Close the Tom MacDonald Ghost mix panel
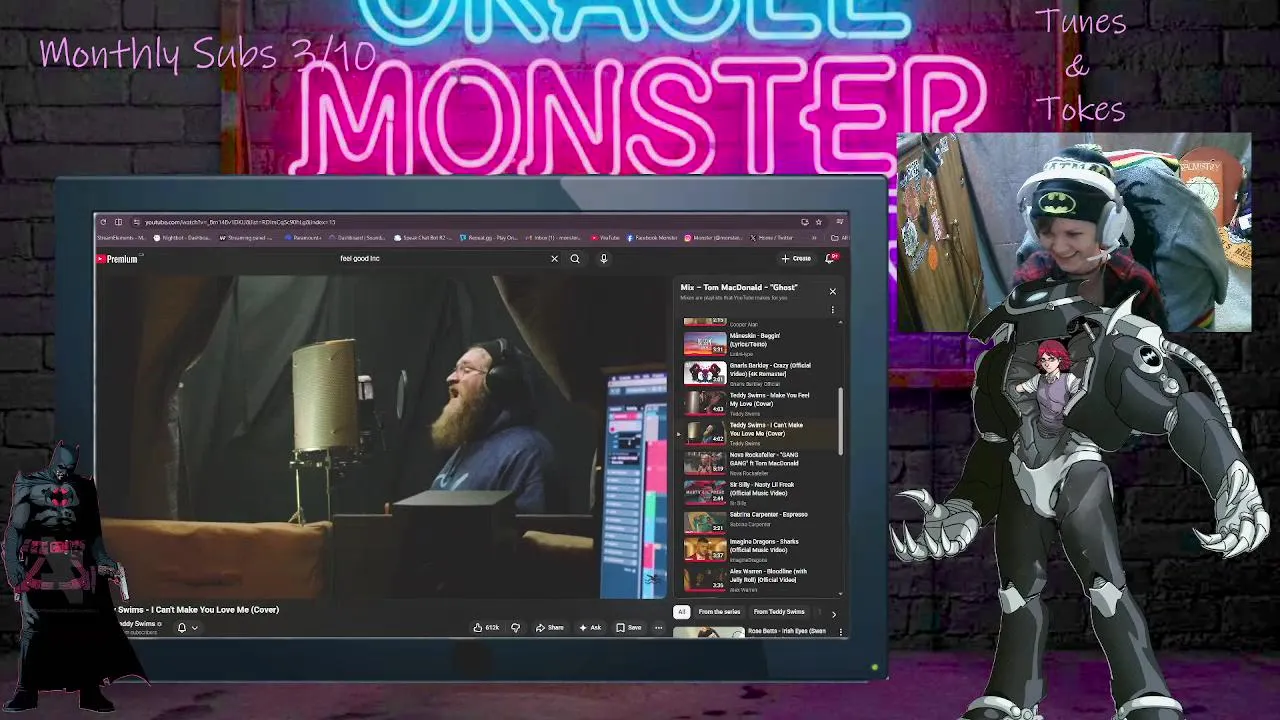Screen dimensions: 1280x720 832,291
